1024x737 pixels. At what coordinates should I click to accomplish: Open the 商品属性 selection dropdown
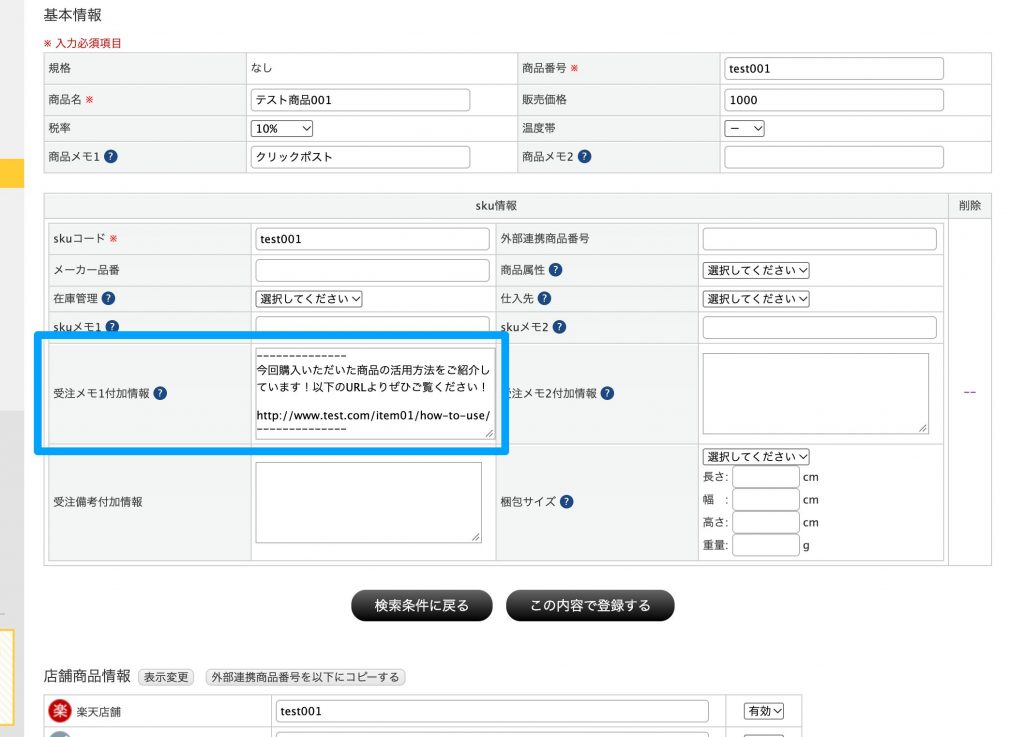(x=756, y=270)
